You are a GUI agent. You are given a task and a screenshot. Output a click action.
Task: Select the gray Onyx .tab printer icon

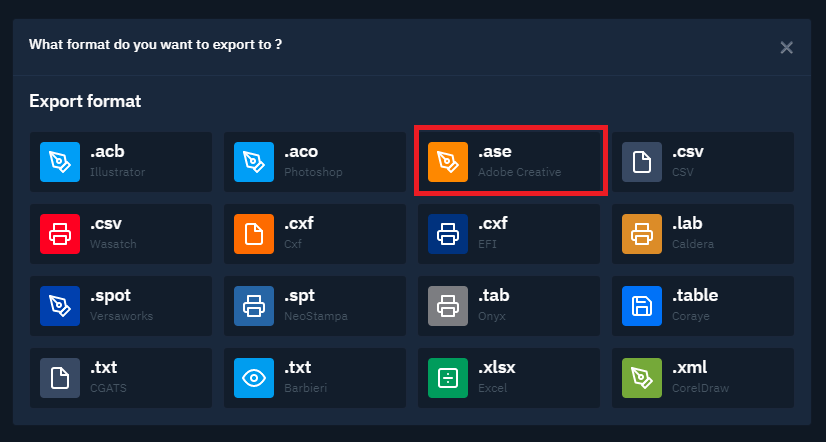[x=448, y=306]
